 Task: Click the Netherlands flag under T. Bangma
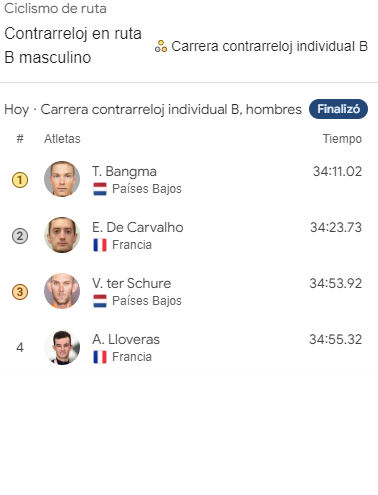(100, 189)
